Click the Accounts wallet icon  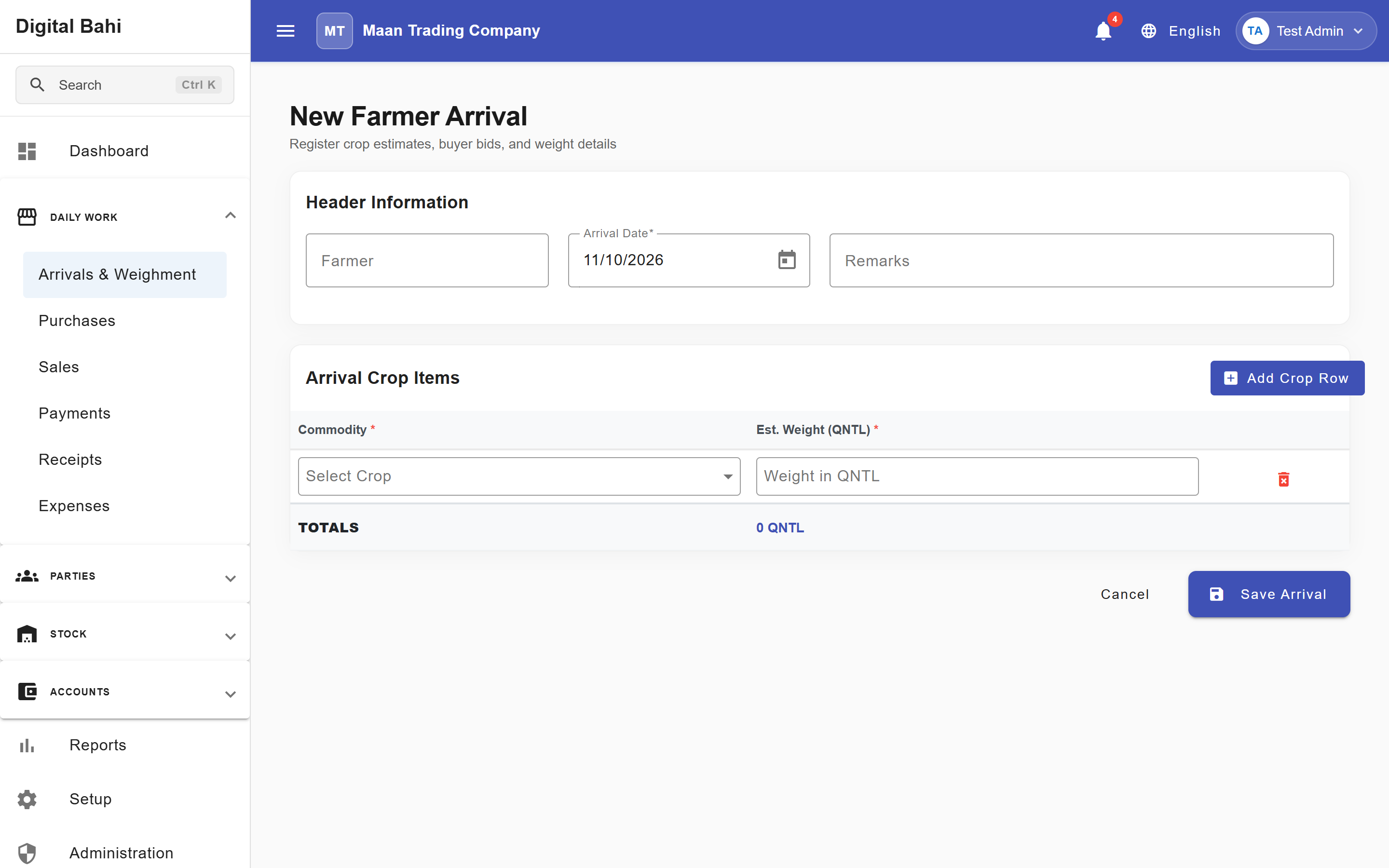(27, 691)
